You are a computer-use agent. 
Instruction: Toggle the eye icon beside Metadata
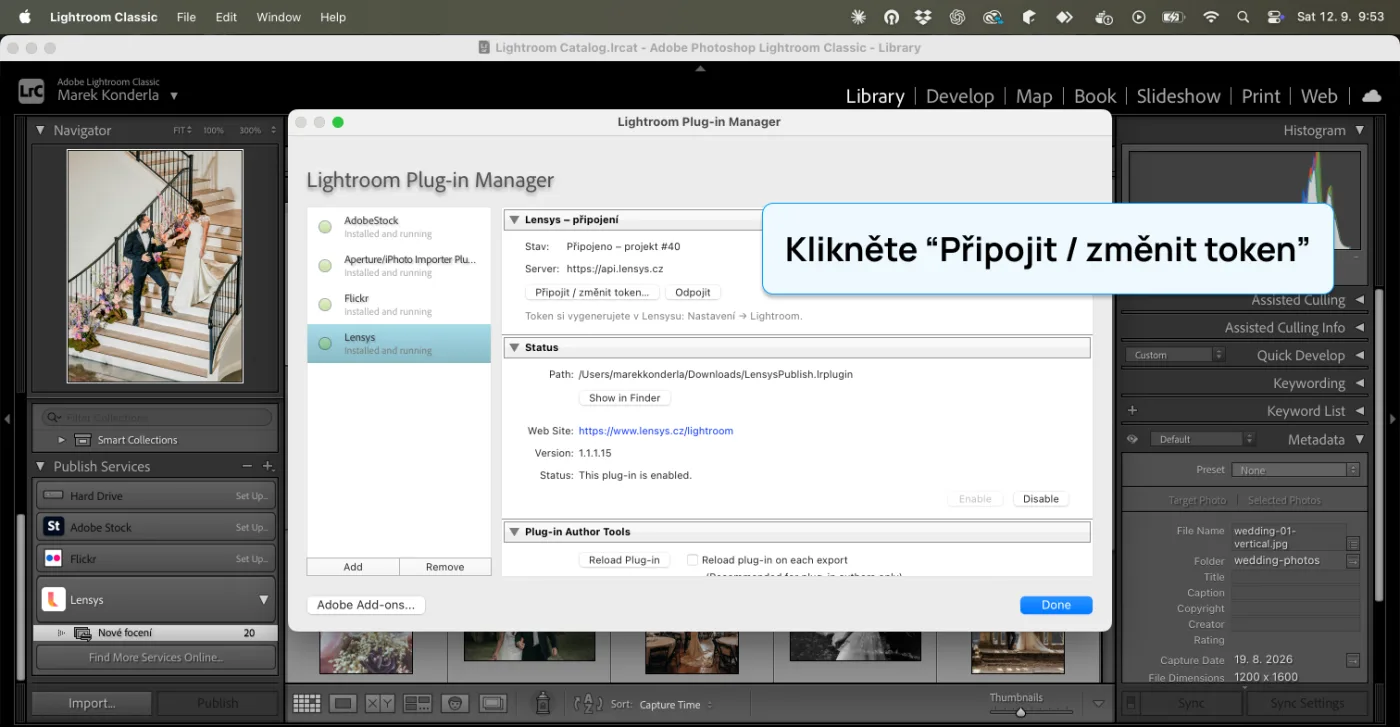1133,439
